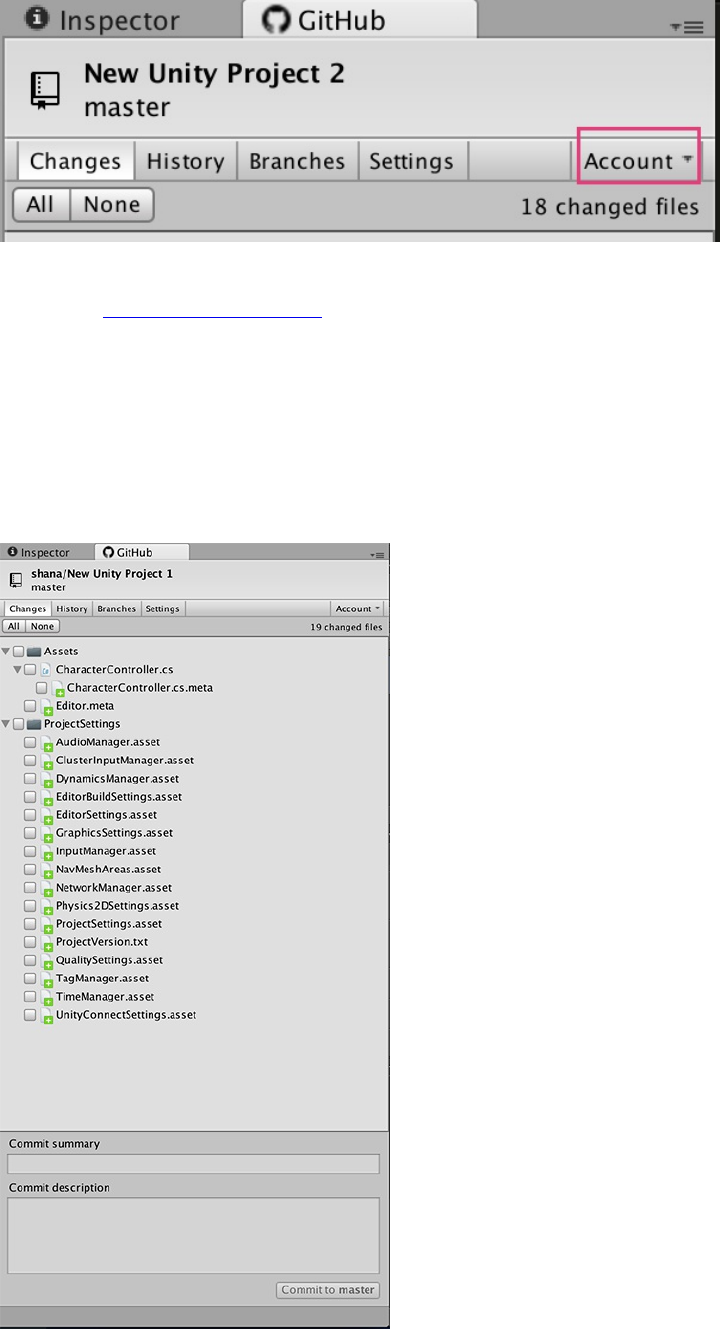Click added-file icon of Editor.meta
720x1329 pixels.
coord(47,707)
